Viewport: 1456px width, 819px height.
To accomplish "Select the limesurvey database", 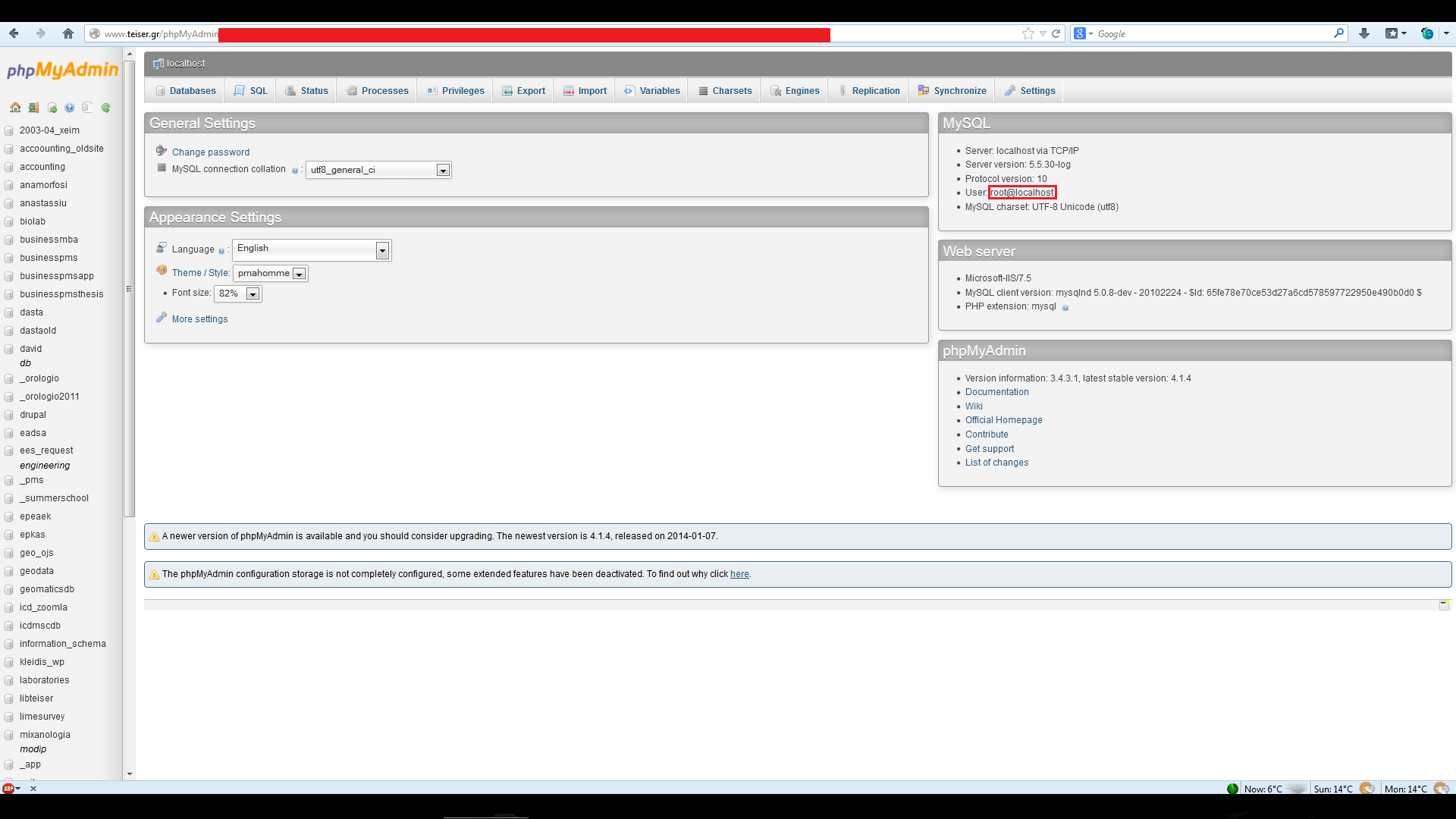I will pos(42,717).
